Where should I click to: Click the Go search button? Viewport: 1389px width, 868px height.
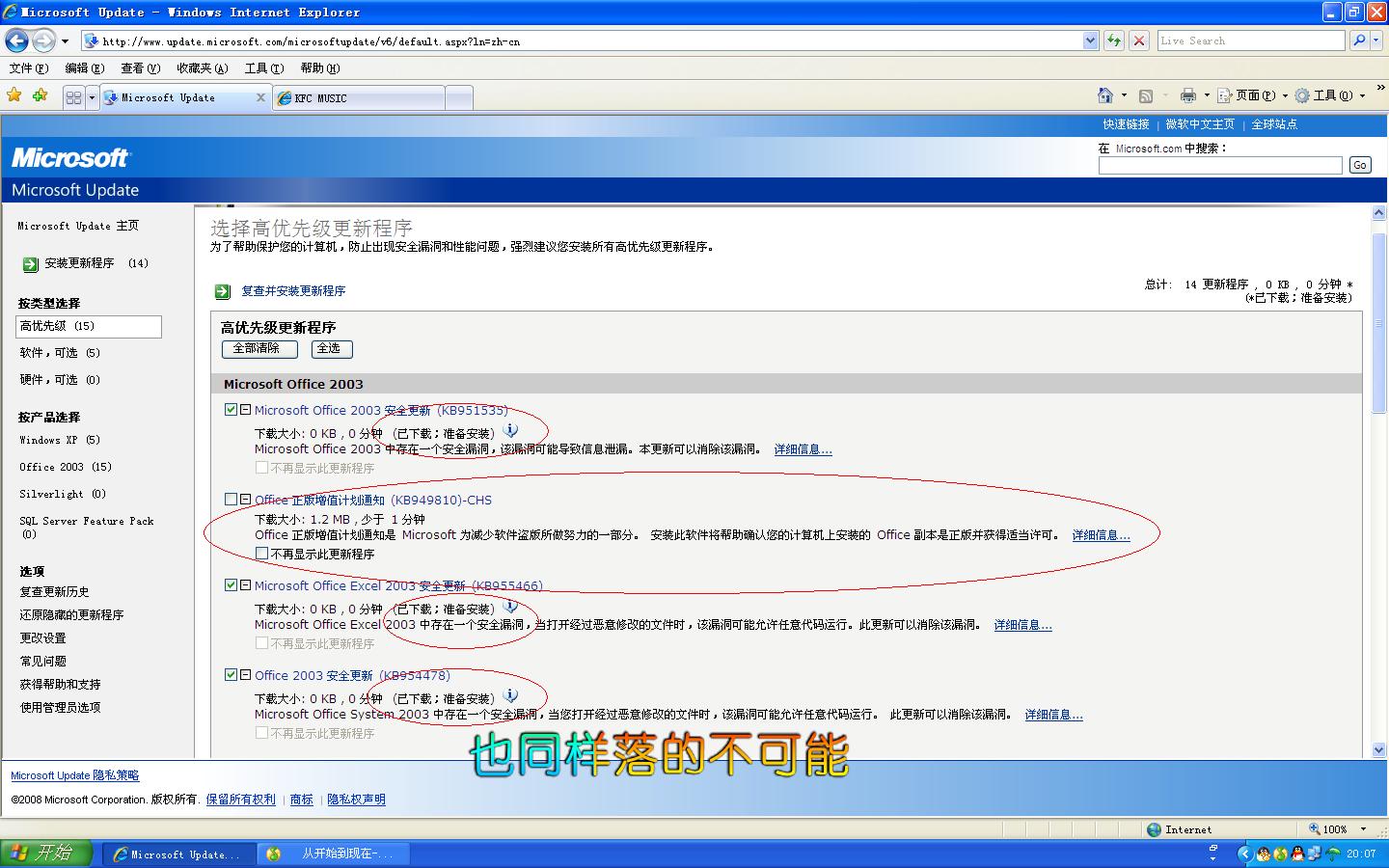point(1360,165)
